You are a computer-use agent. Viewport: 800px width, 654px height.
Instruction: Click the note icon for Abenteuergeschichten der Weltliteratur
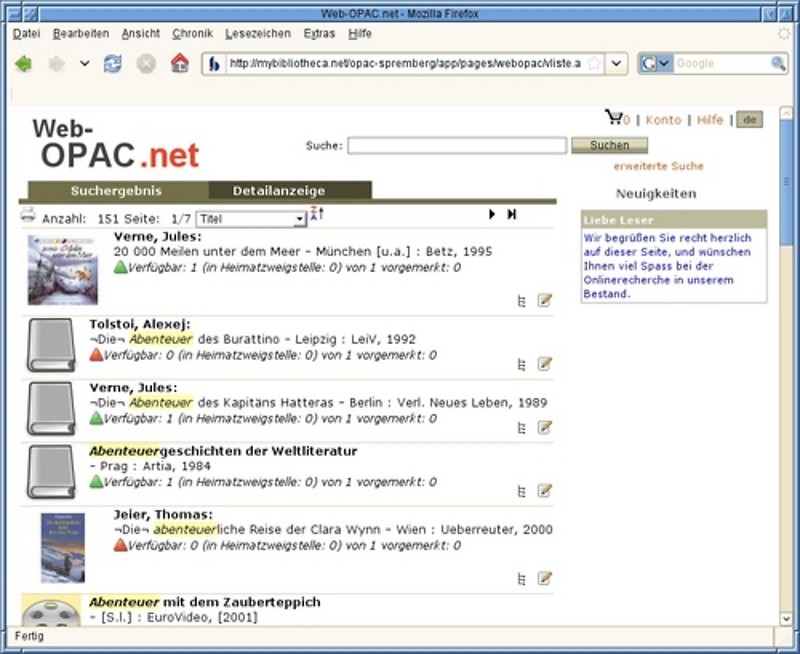tap(545, 490)
